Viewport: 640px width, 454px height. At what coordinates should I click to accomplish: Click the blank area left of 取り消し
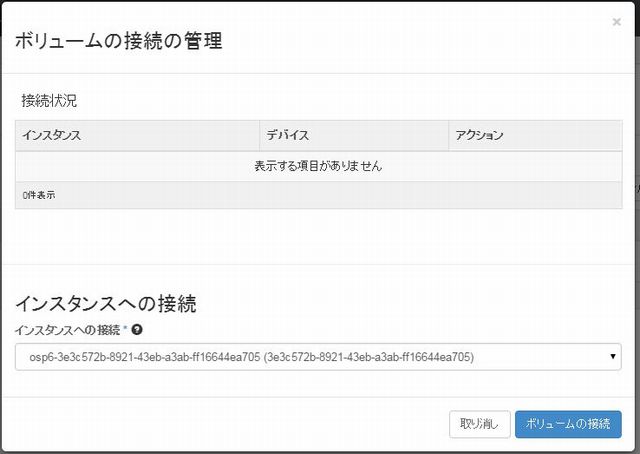click(x=230, y=424)
